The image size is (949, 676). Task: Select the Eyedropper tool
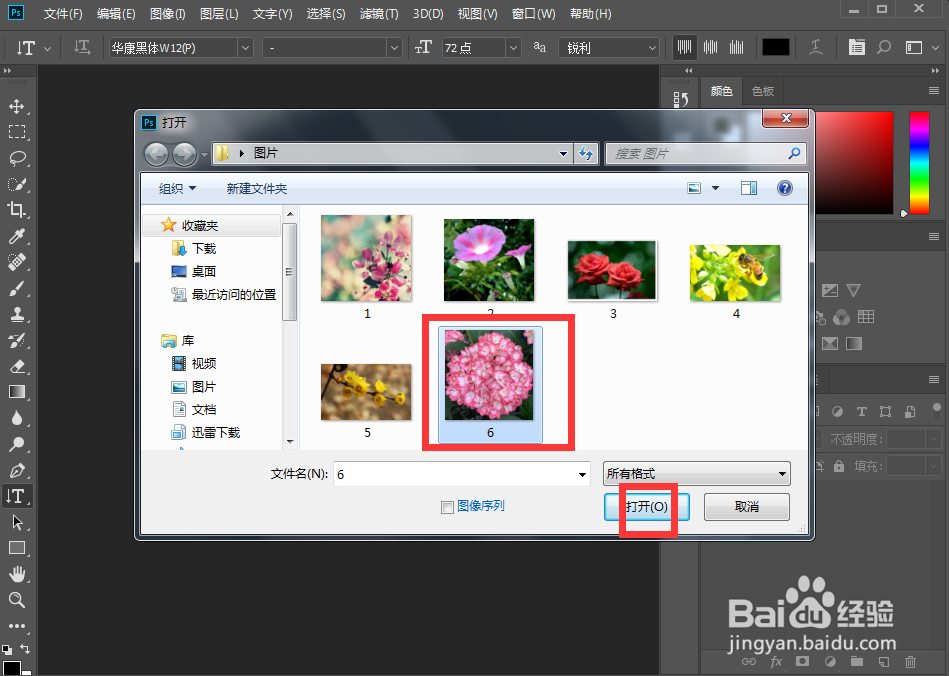[16, 236]
